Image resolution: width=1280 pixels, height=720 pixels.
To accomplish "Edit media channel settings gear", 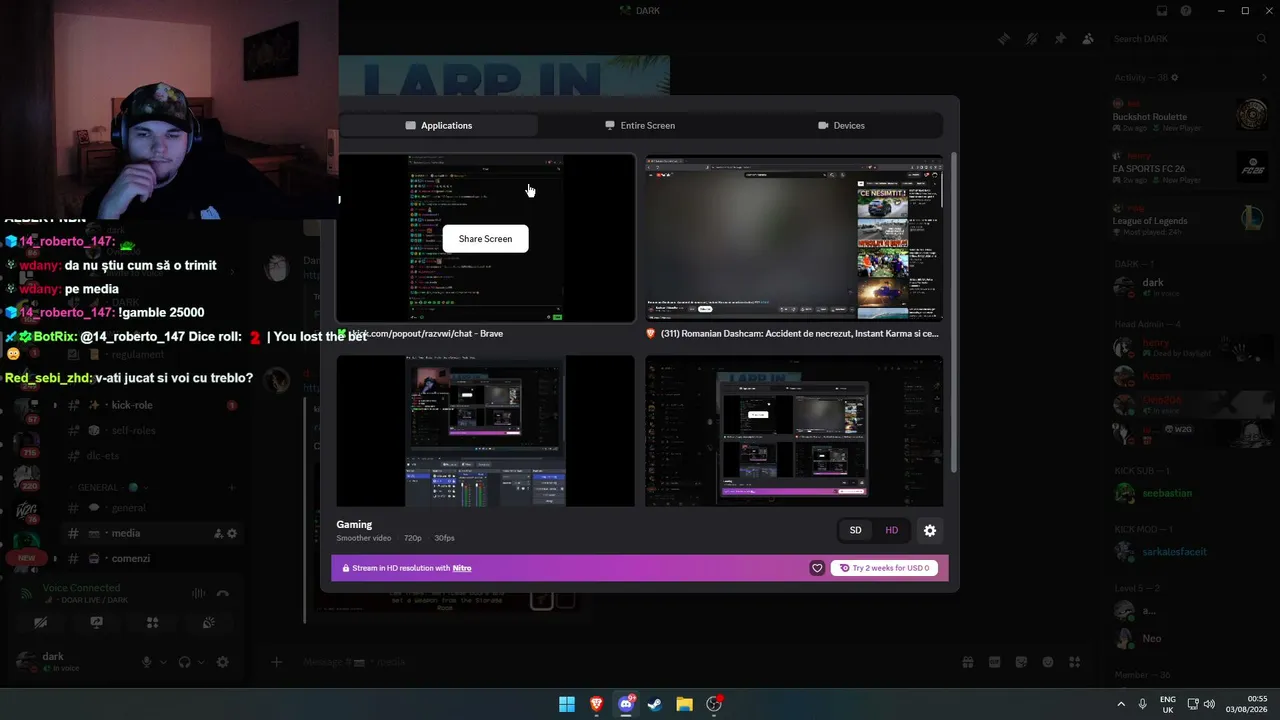I will tap(232, 534).
